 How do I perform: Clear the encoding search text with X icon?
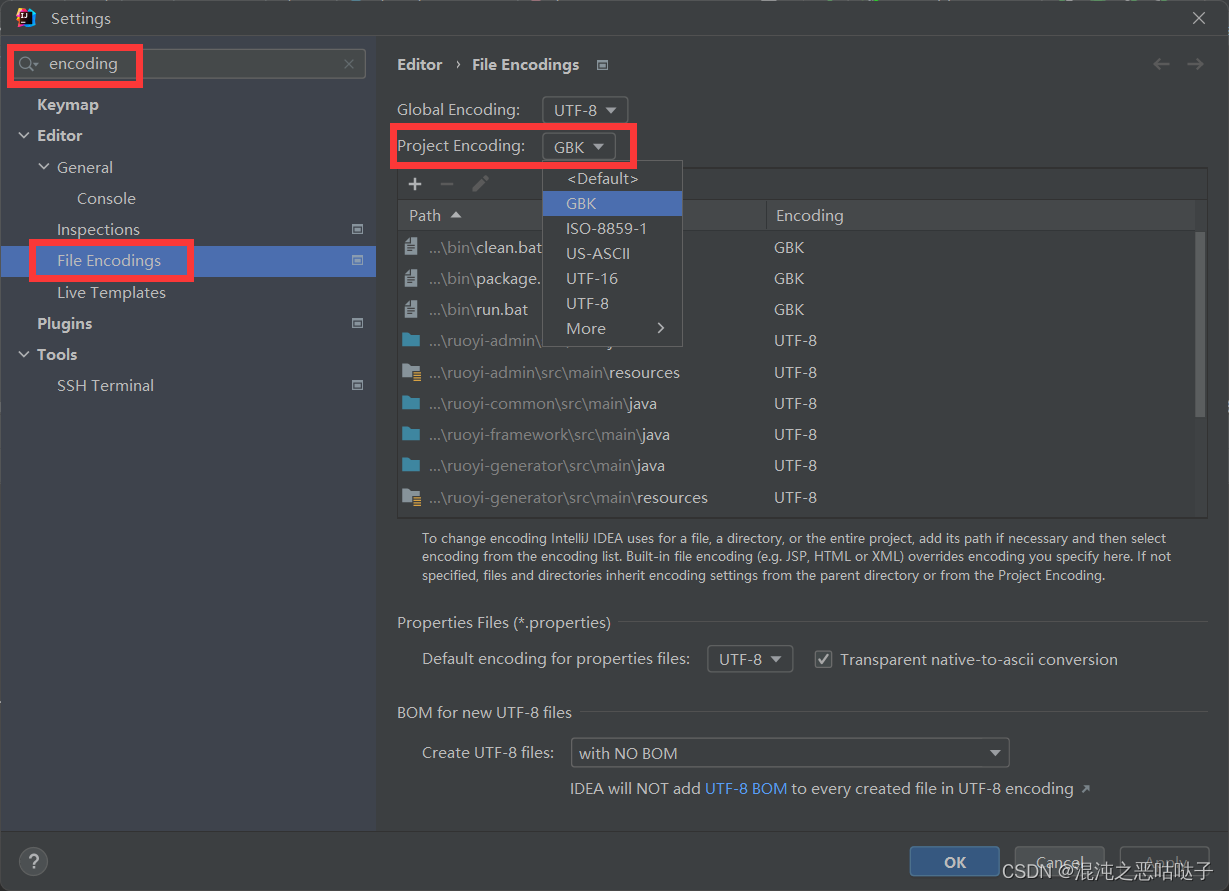click(349, 64)
